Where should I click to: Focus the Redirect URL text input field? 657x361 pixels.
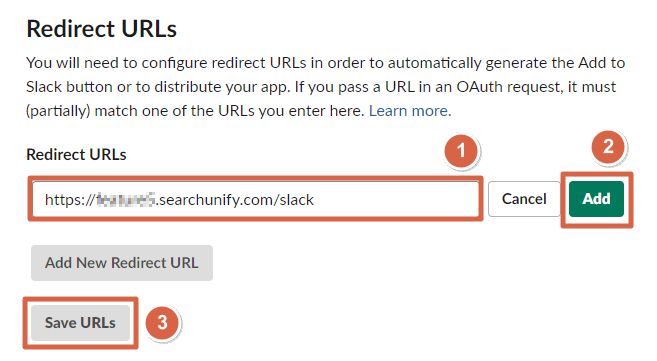(x=256, y=199)
